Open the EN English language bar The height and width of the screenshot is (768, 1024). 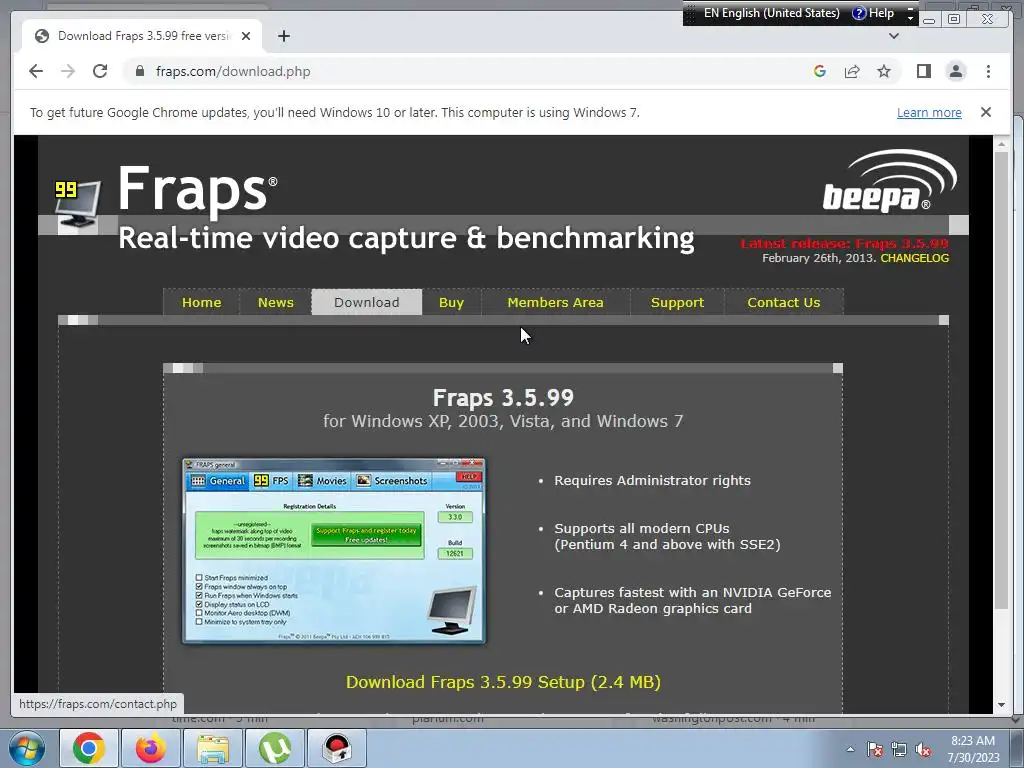click(771, 13)
